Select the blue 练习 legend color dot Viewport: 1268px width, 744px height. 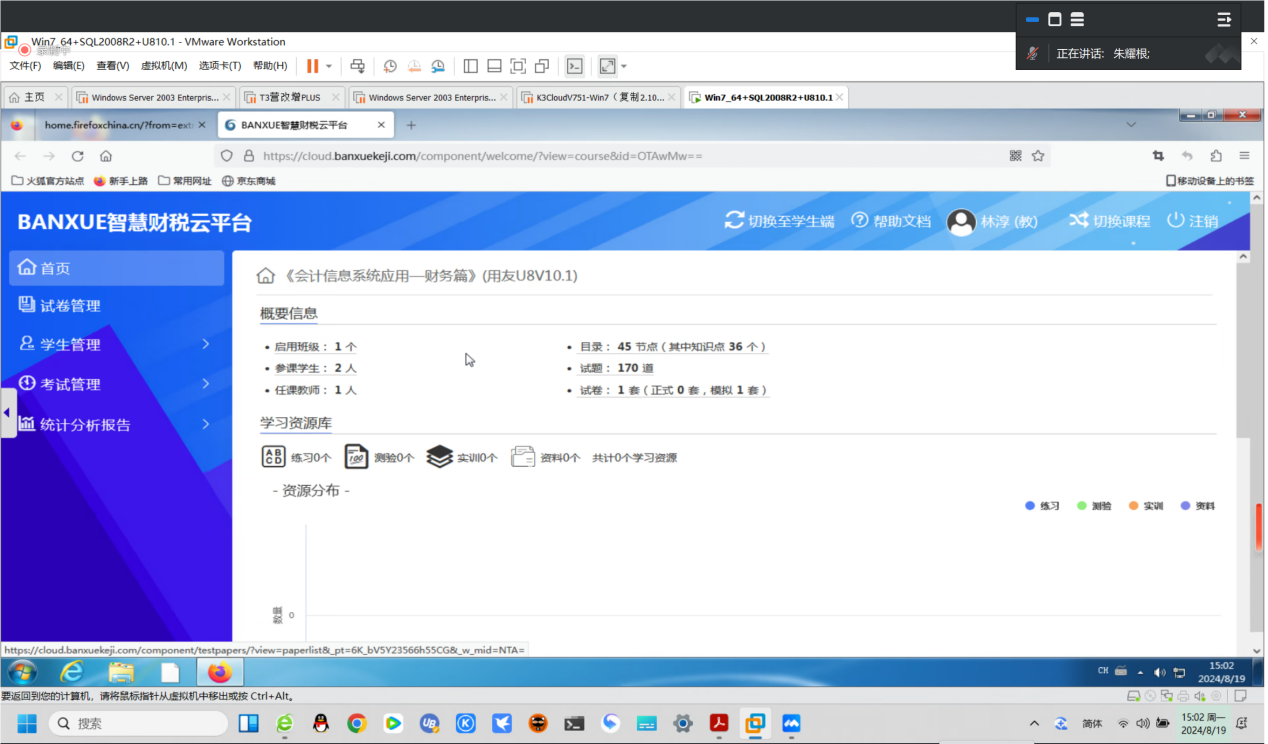point(1030,506)
